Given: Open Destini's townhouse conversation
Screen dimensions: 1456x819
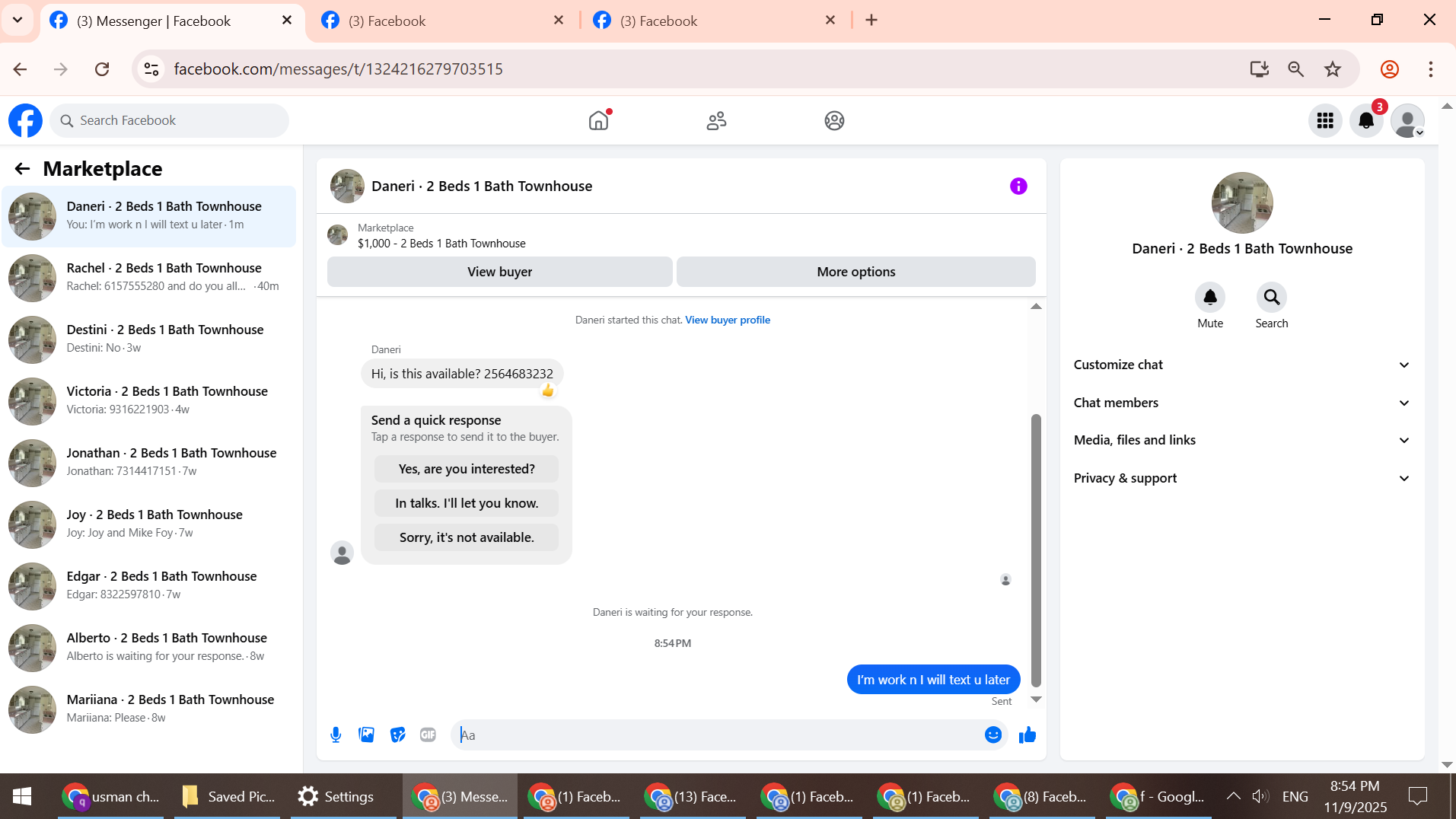Looking at the screenshot, I should (x=149, y=339).
